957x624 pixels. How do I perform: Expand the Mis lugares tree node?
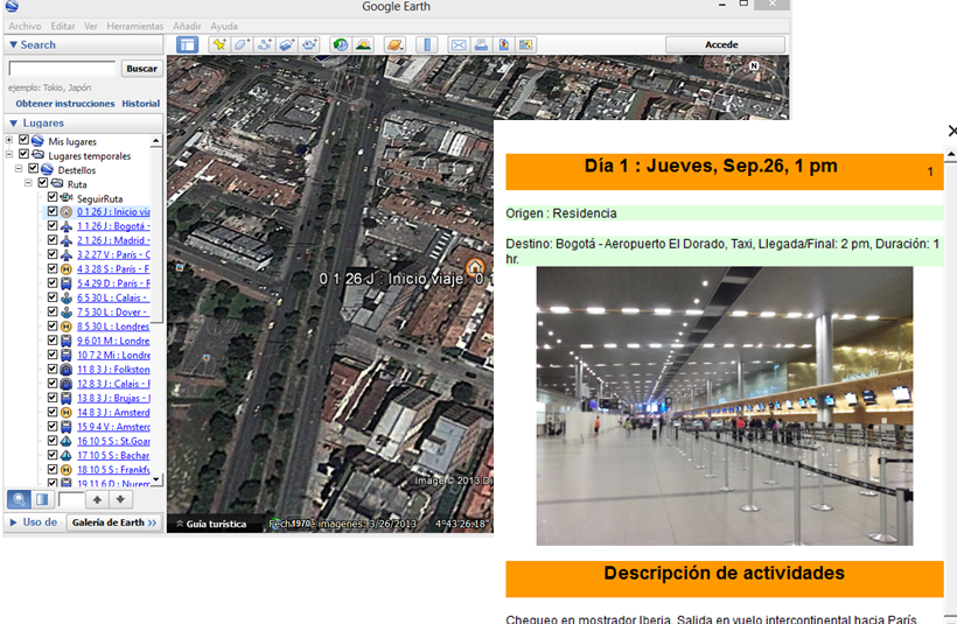coord(9,140)
